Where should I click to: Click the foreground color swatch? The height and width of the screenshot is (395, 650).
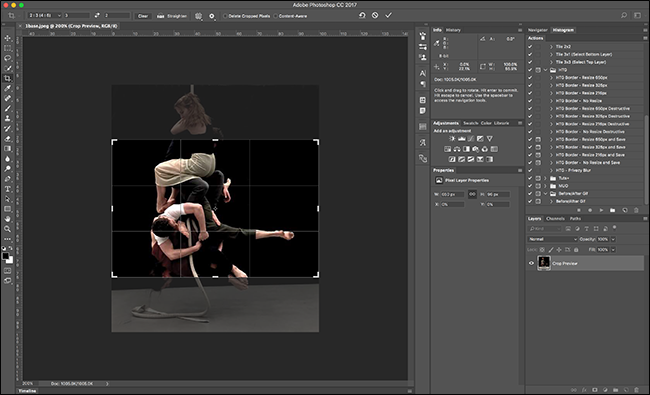coord(5,256)
